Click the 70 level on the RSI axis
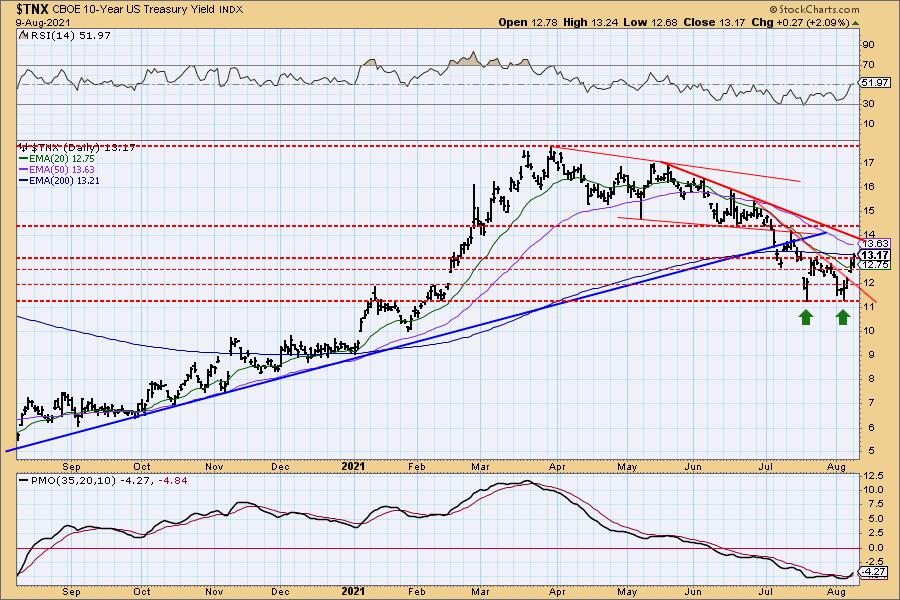 (868, 65)
